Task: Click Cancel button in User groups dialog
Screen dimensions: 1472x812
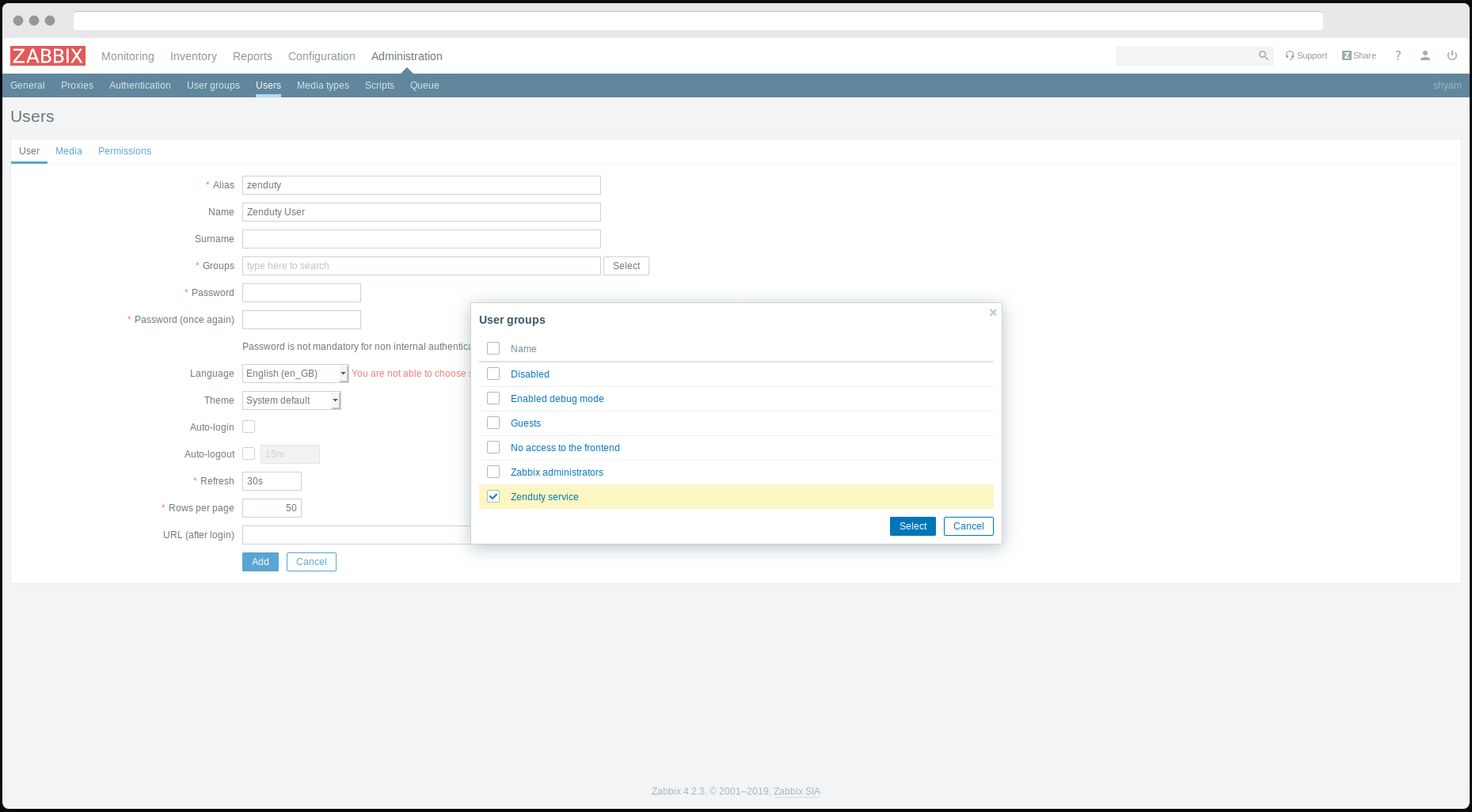Action: click(x=968, y=526)
